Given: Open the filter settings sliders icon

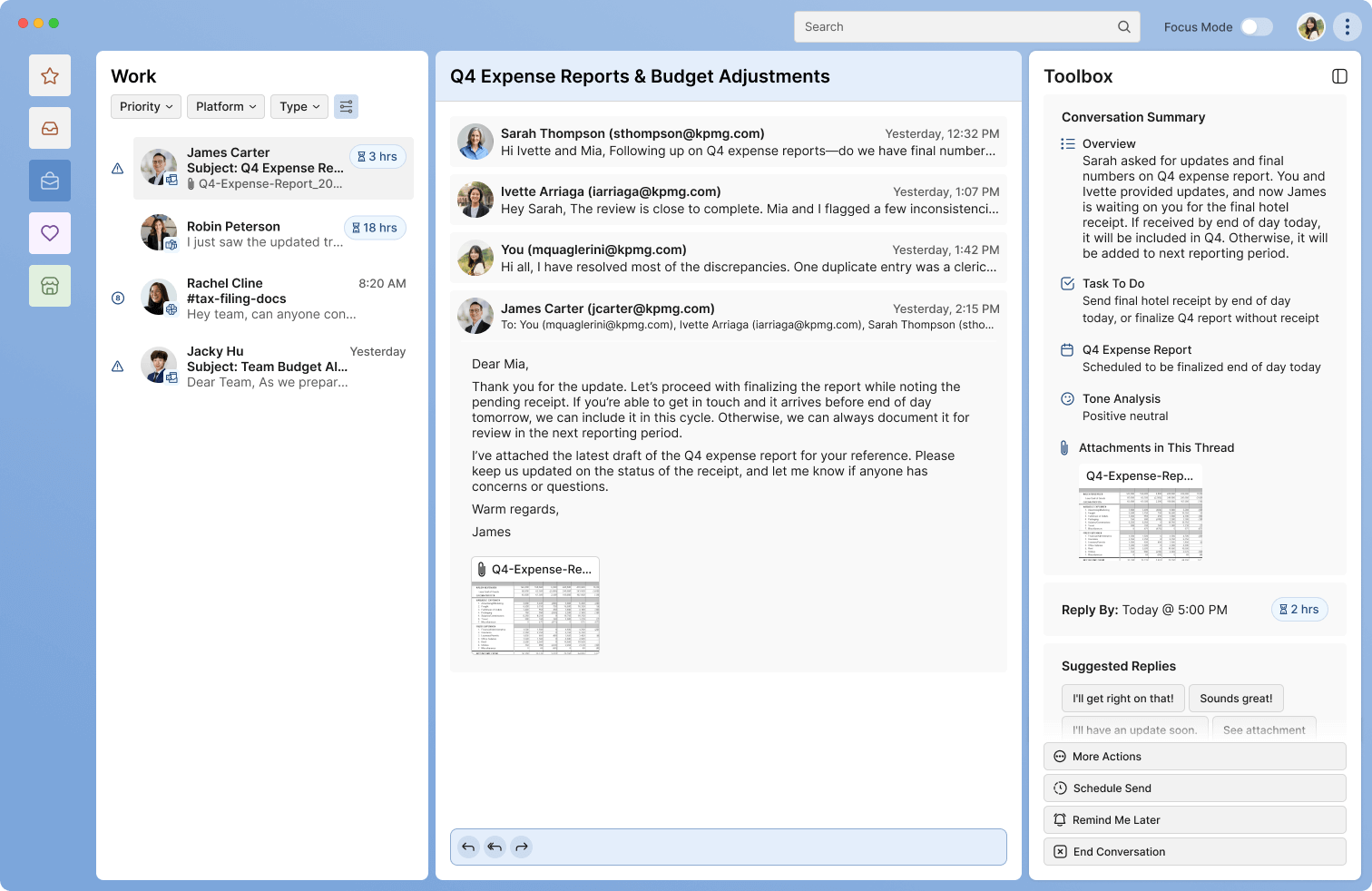Looking at the screenshot, I should tap(346, 107).
